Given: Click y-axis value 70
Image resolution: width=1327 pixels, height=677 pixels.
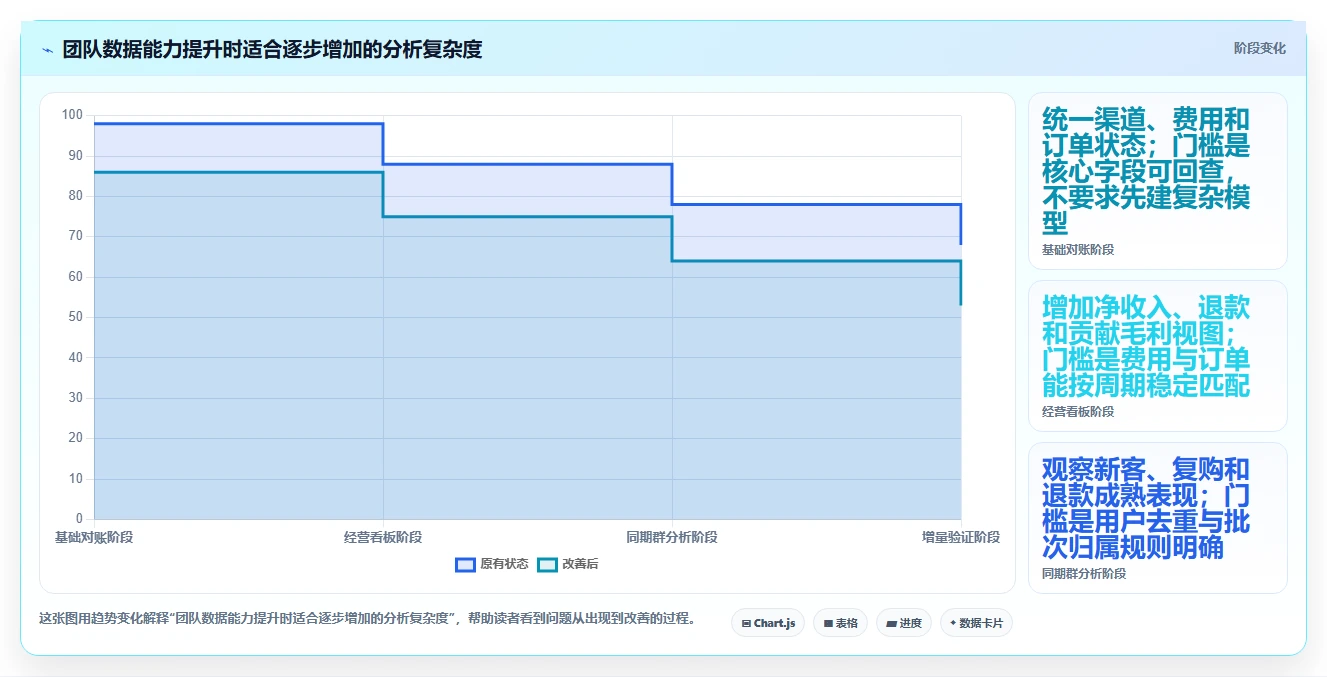Looking at the screenshot, I should point(76,236).
